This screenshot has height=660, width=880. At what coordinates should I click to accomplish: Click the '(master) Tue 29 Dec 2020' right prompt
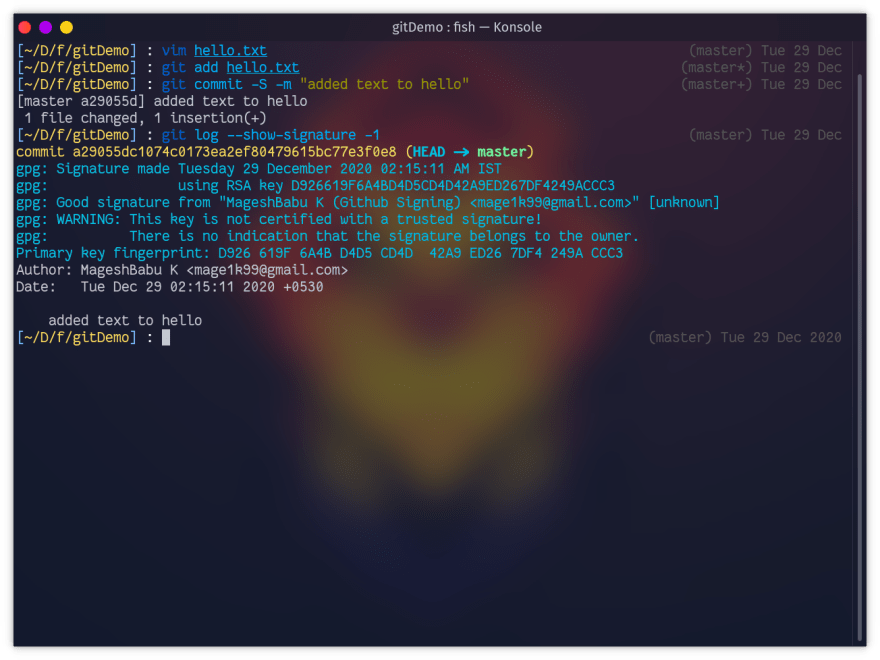pyautogui.click(x=745, y=337)
